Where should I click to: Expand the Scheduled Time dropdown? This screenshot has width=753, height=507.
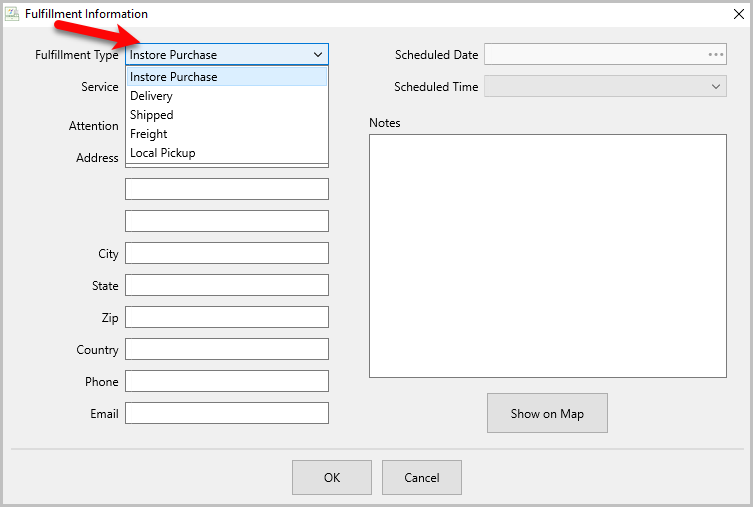click(x=605, y=86)
